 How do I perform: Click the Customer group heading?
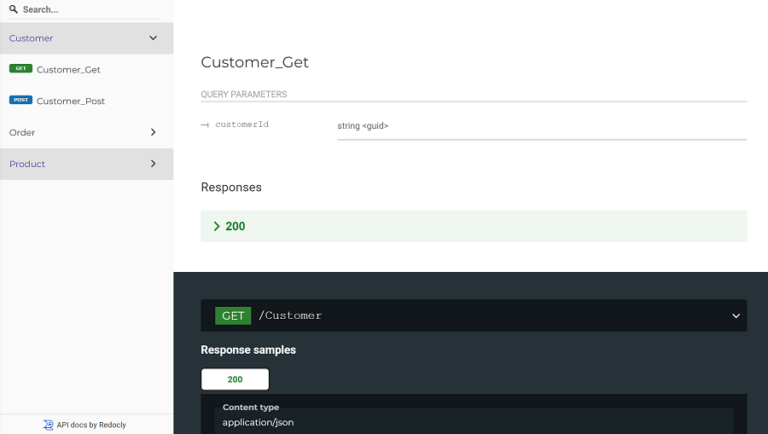coord(31,38)
